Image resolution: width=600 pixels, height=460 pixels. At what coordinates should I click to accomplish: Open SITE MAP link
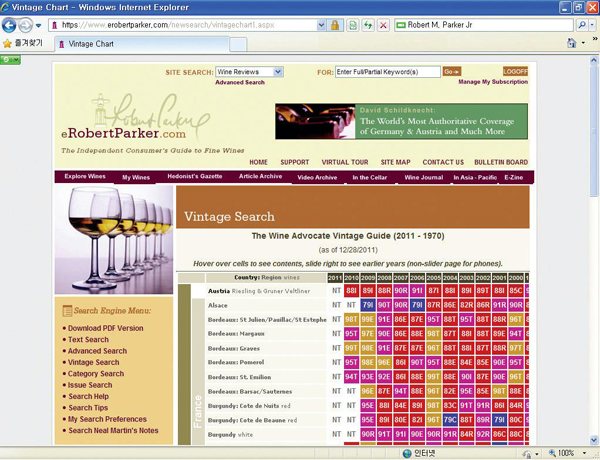click(x=395, y=162)
